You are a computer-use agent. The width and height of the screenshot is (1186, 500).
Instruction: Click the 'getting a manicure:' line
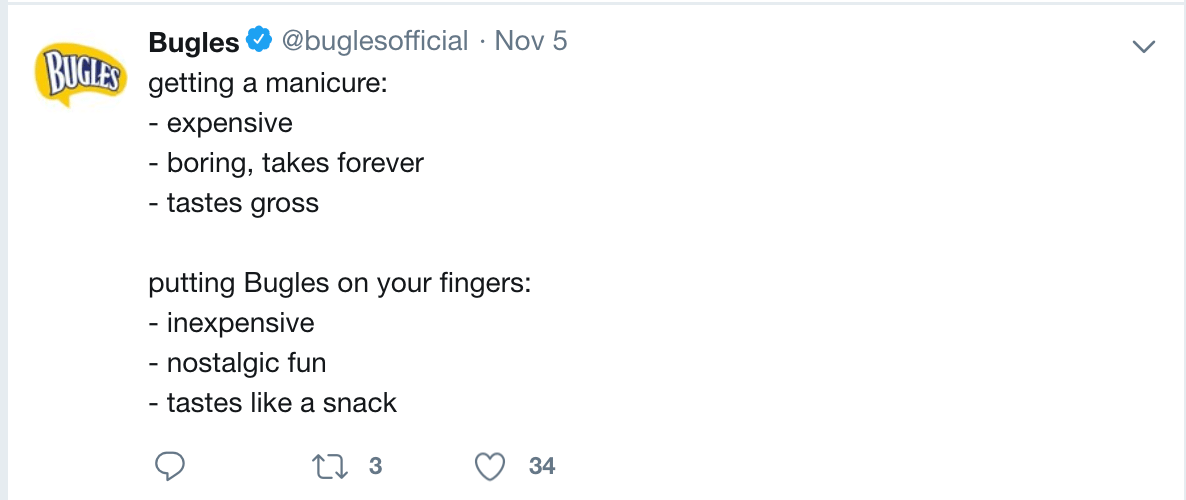pyautogui.click(x=267, y=83)
